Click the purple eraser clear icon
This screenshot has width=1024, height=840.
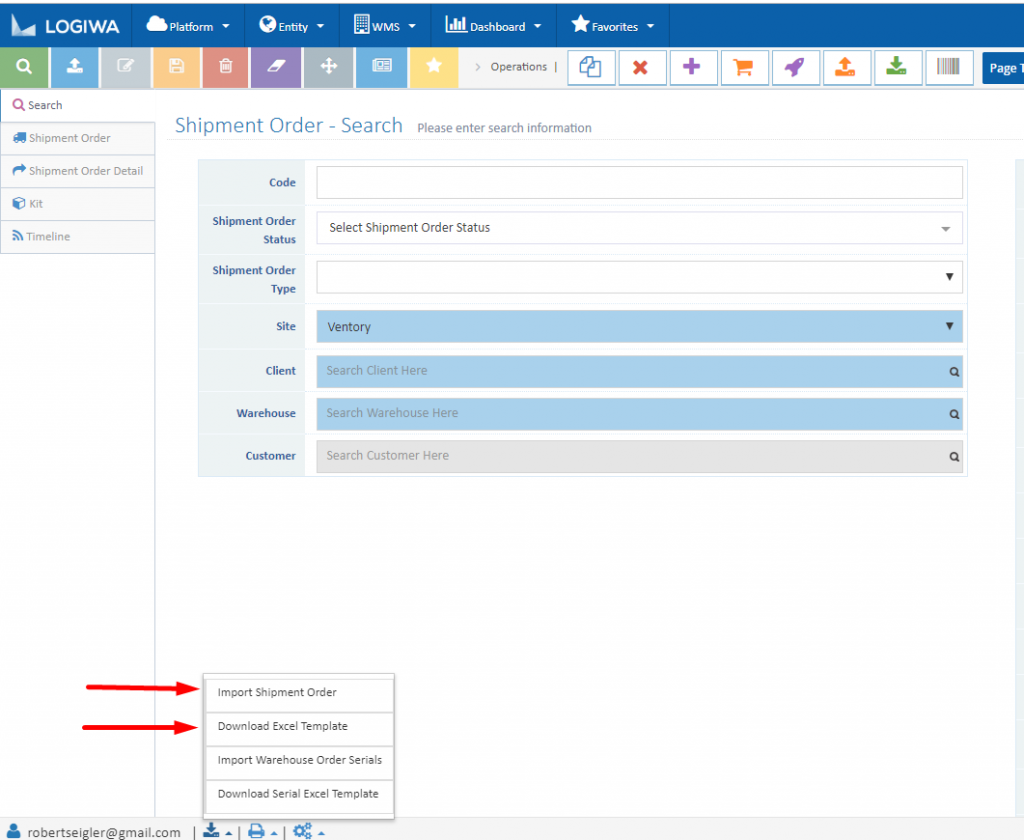277,67
